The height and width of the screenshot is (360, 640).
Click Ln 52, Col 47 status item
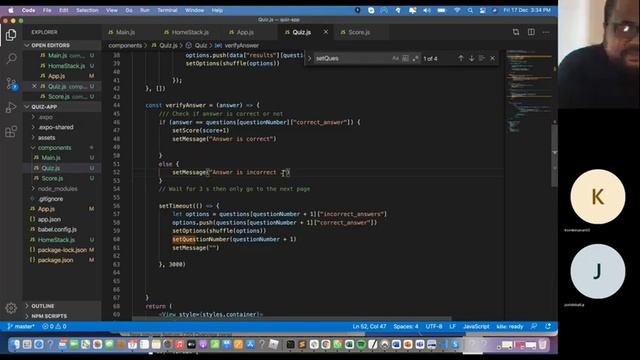tap(369, 327)
